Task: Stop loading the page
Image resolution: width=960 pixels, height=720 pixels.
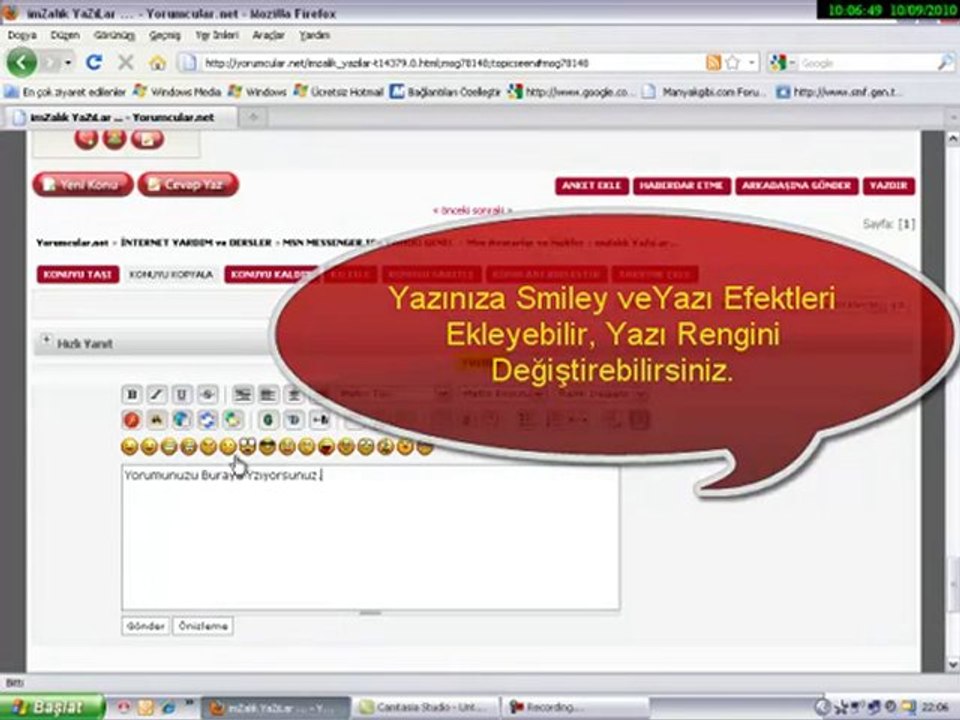Action: (126, 62)
